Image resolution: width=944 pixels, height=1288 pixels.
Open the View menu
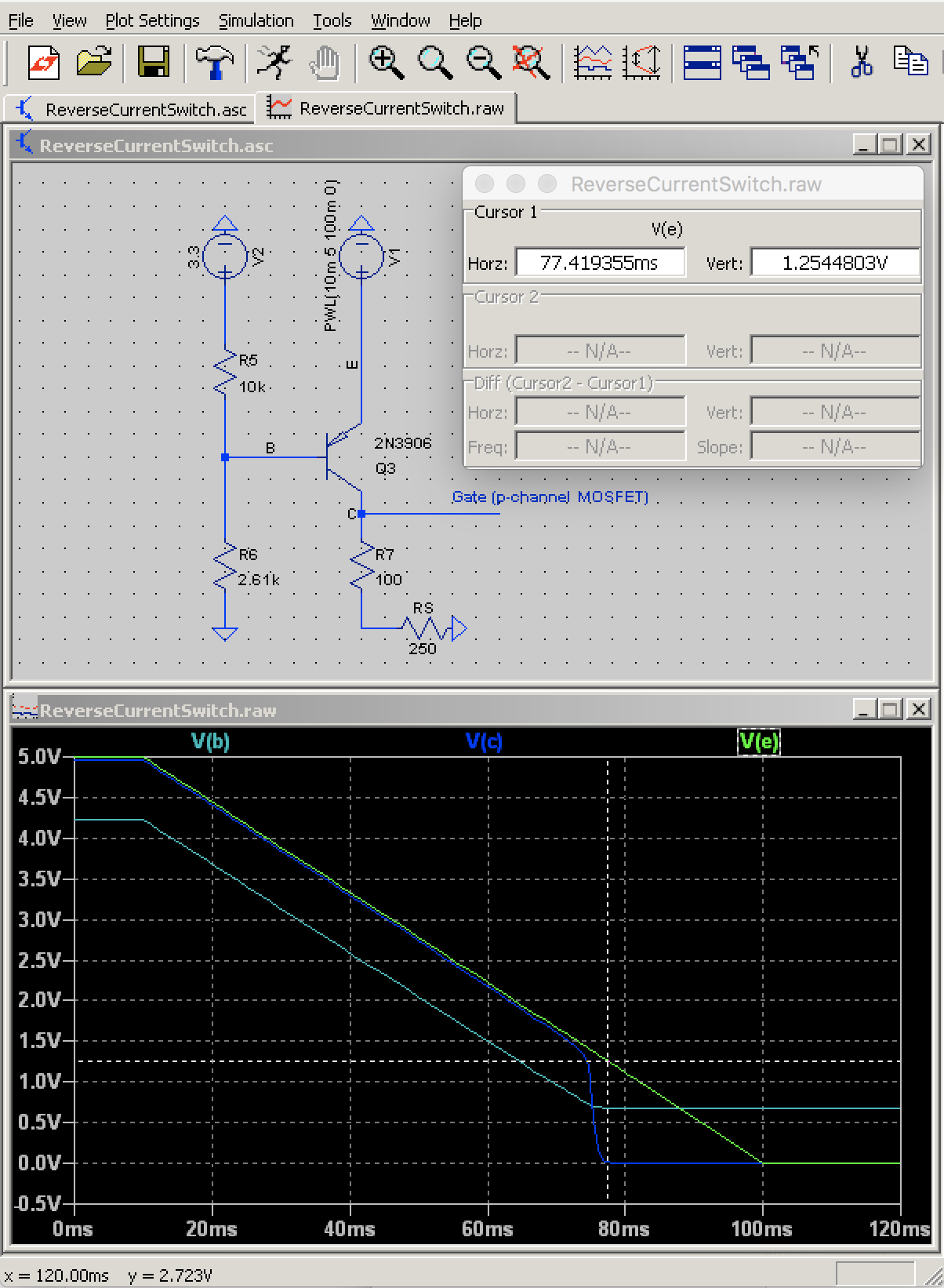(69, 20)
